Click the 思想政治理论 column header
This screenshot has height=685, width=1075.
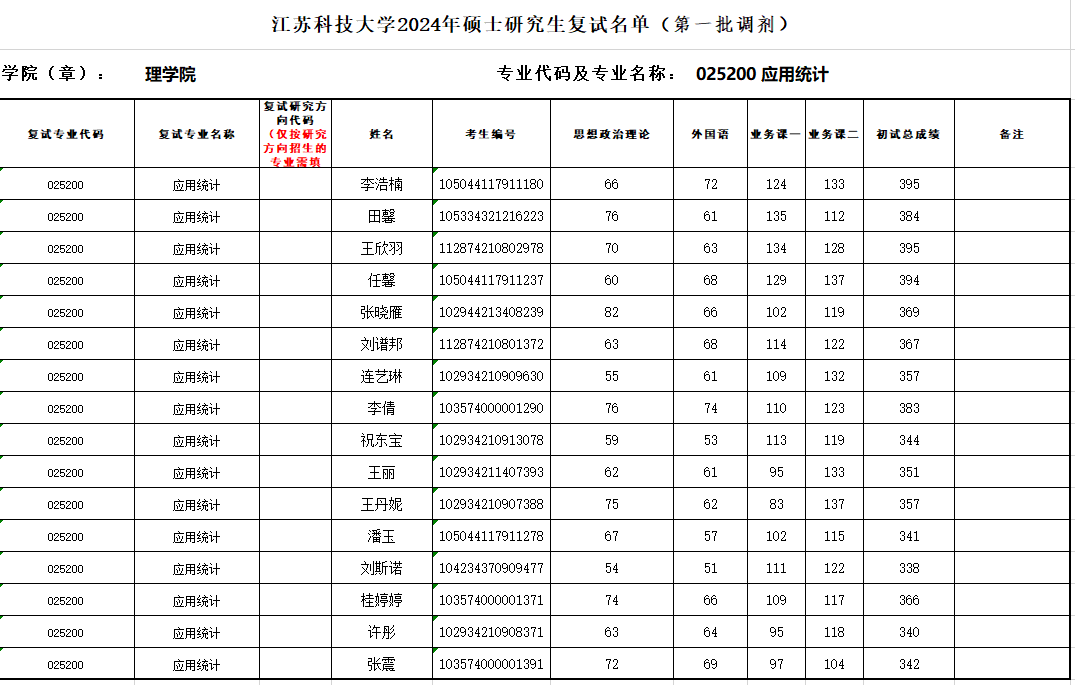coord(612,134)
